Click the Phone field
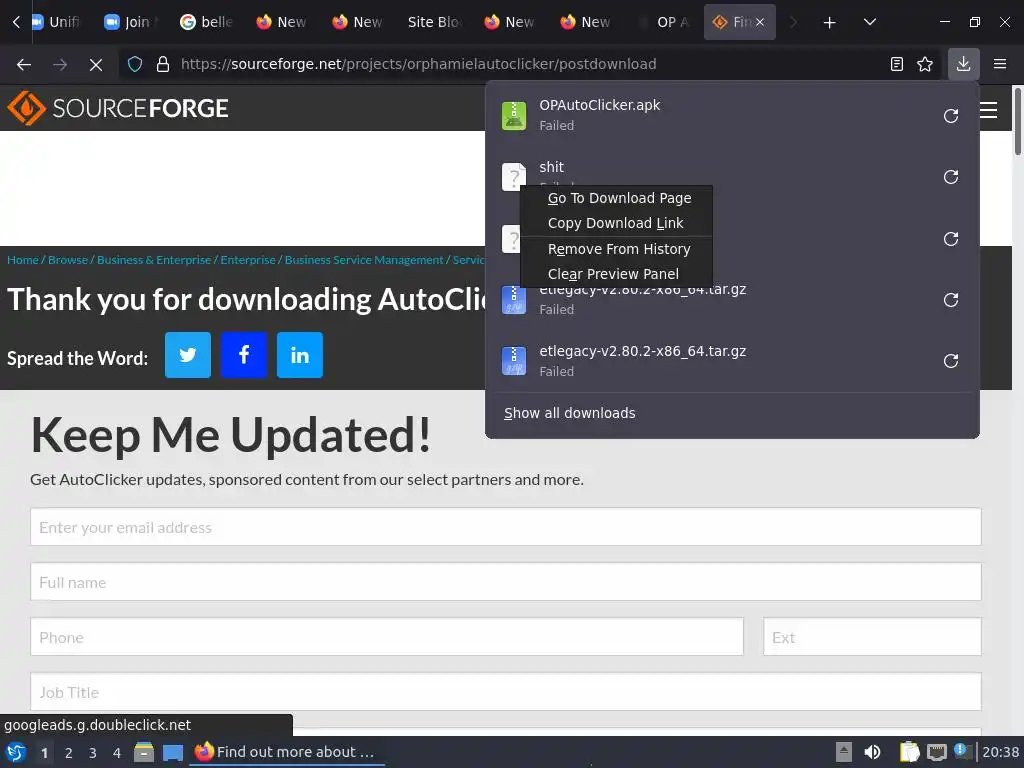 point(387,637)
